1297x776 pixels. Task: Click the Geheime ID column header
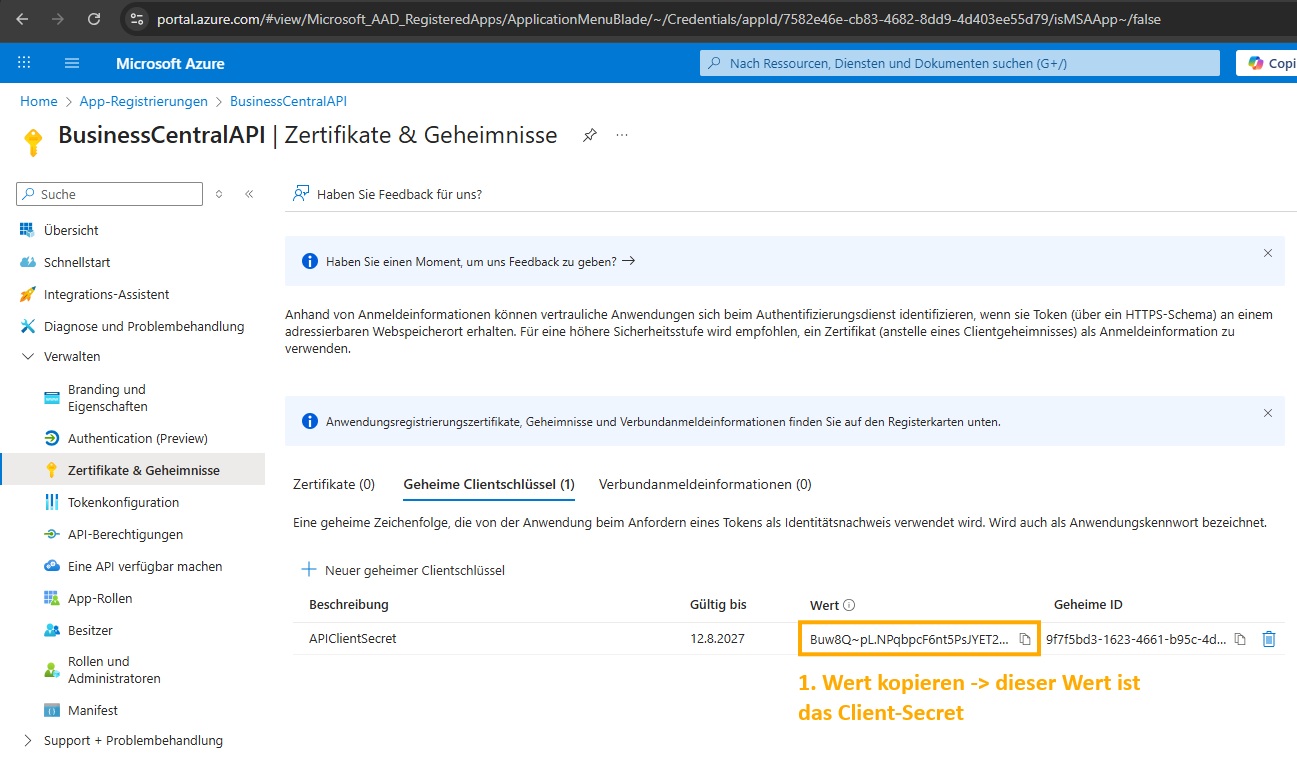tap(1088, 604)
